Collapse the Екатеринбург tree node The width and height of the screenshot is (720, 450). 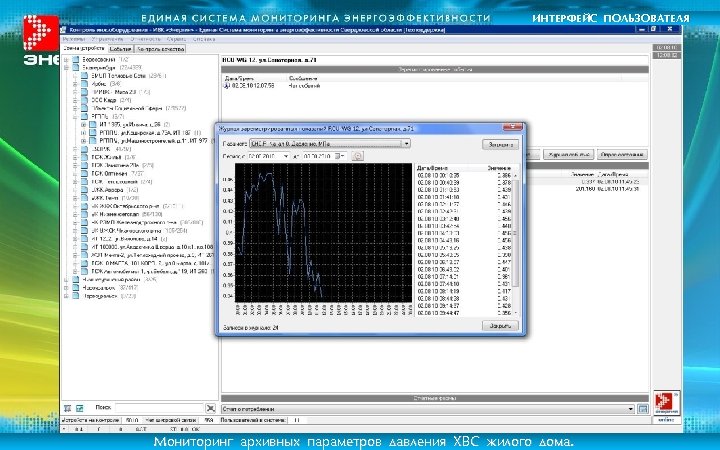click(x=65, y=67)
